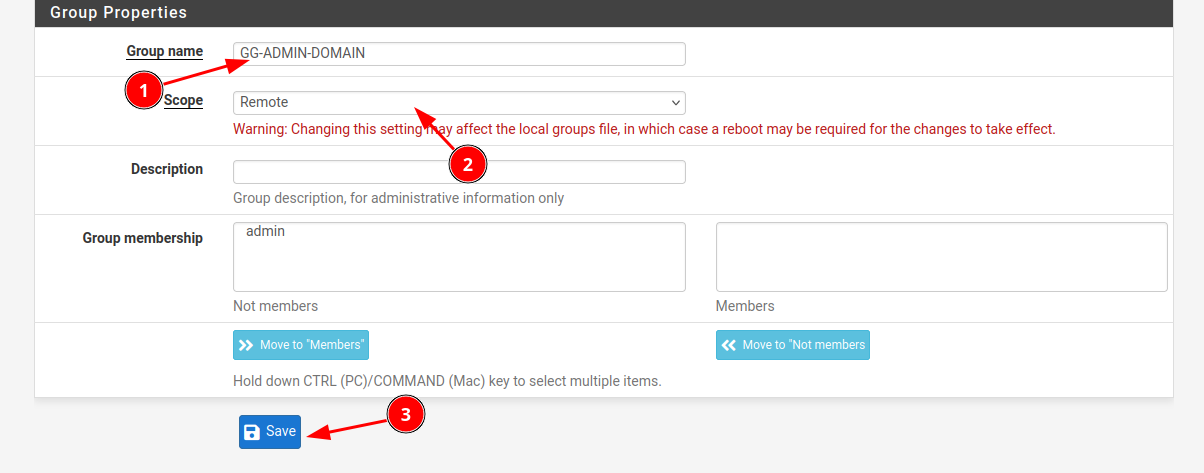Viewport: 1204px width, 473px height.
Task: Save the group properties
Action: (270, 432)
